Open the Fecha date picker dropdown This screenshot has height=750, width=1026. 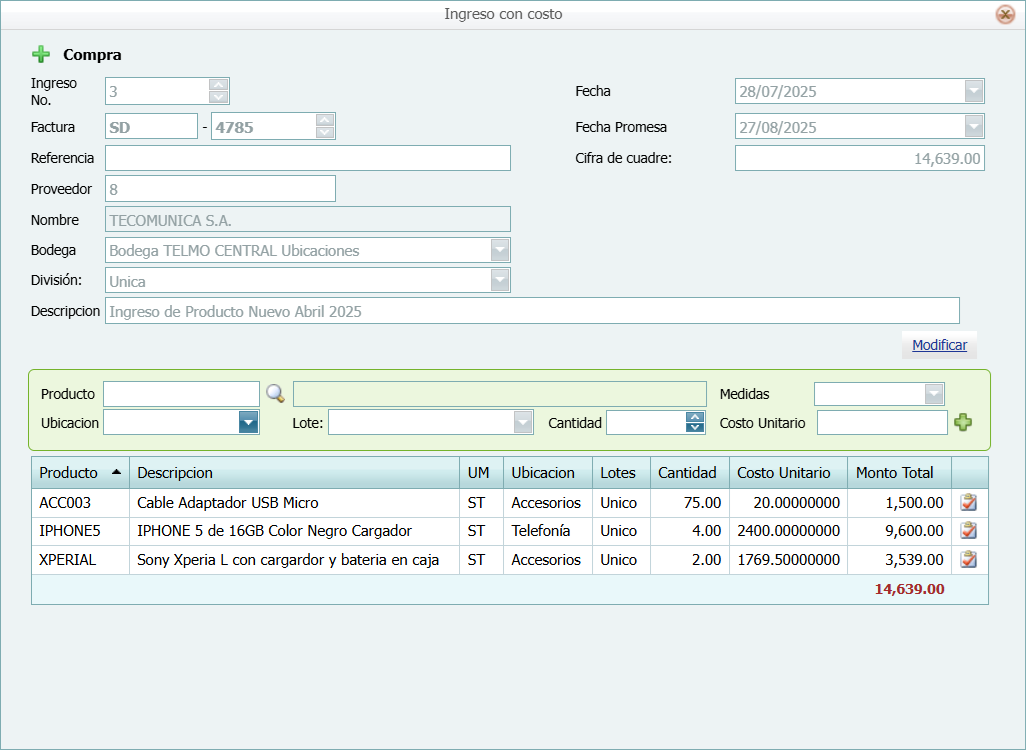coord(974,91)
